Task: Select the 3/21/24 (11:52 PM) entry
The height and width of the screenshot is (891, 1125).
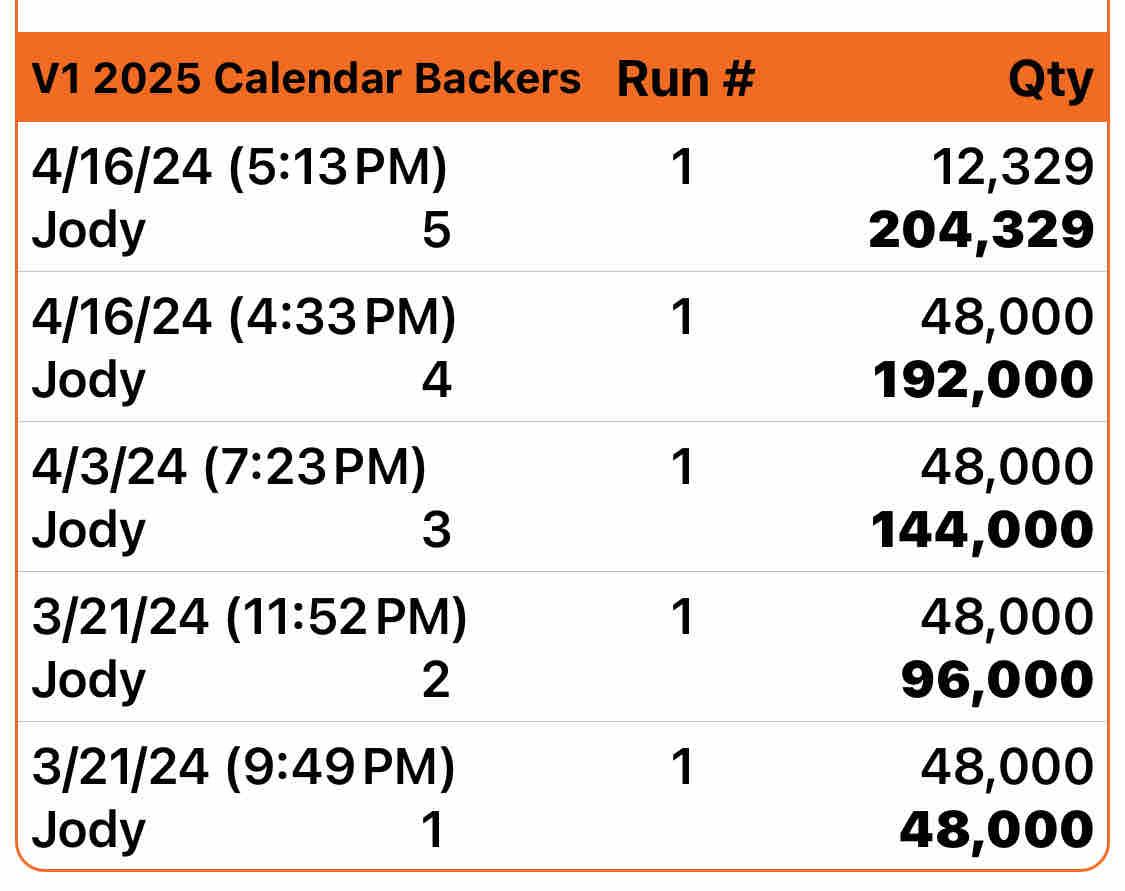Action: [x=249, y=617]
